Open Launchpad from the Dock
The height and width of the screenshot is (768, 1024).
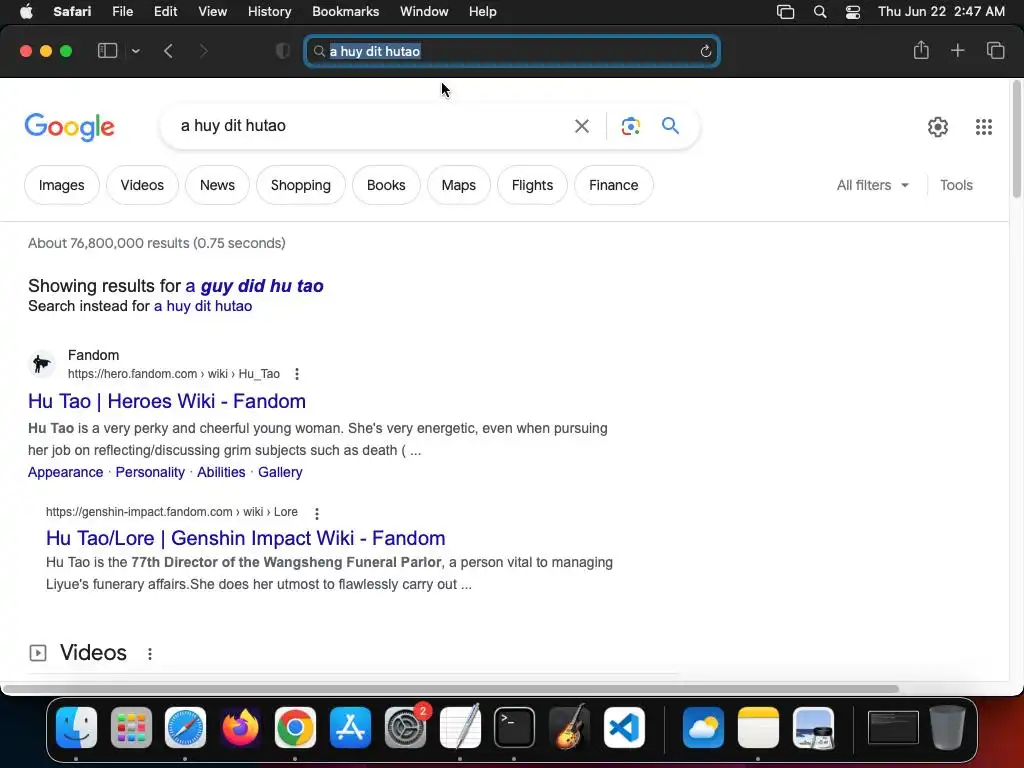tap(131, 728)
